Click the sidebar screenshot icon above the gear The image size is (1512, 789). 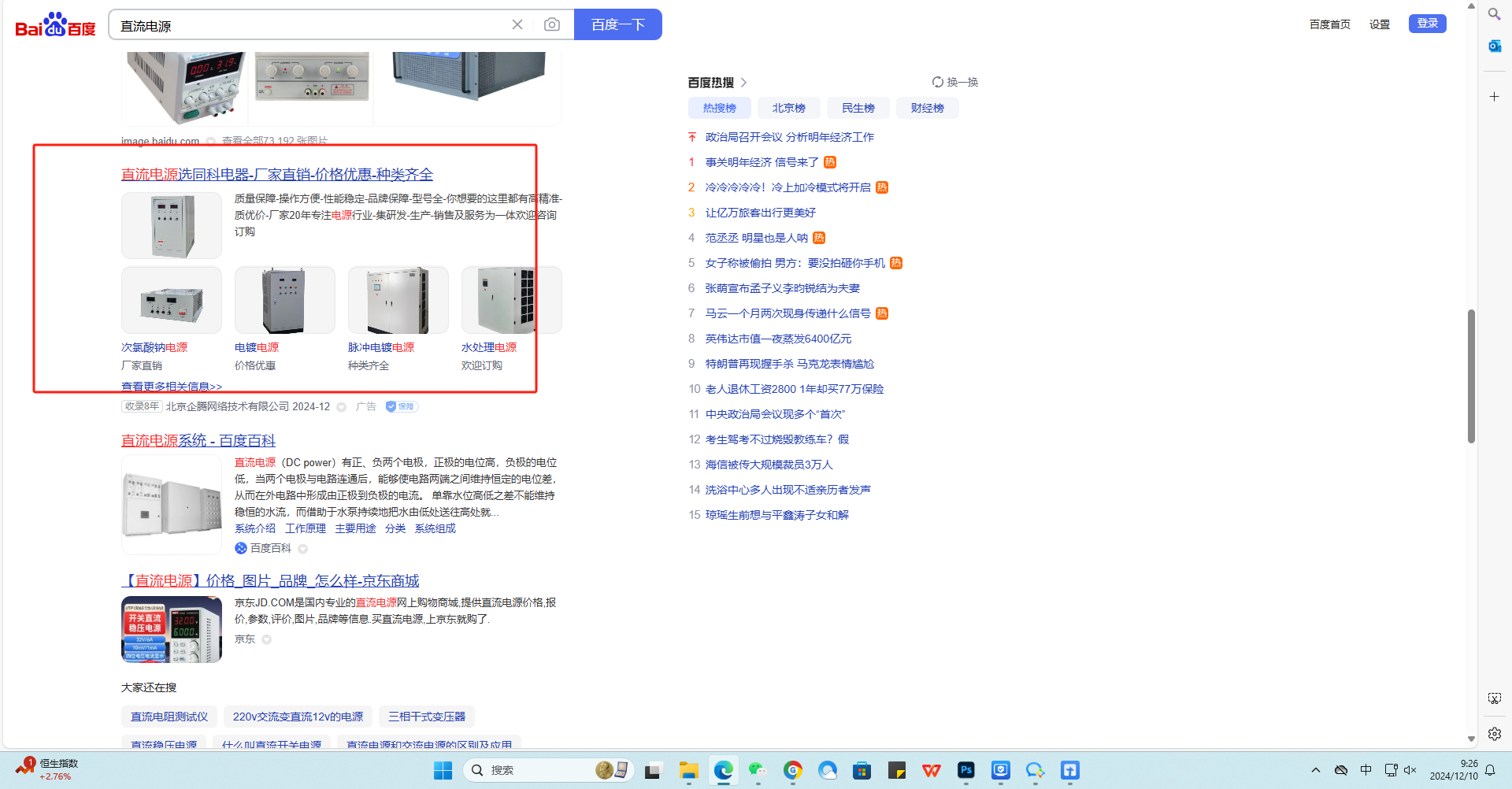tap(1494, 698)
